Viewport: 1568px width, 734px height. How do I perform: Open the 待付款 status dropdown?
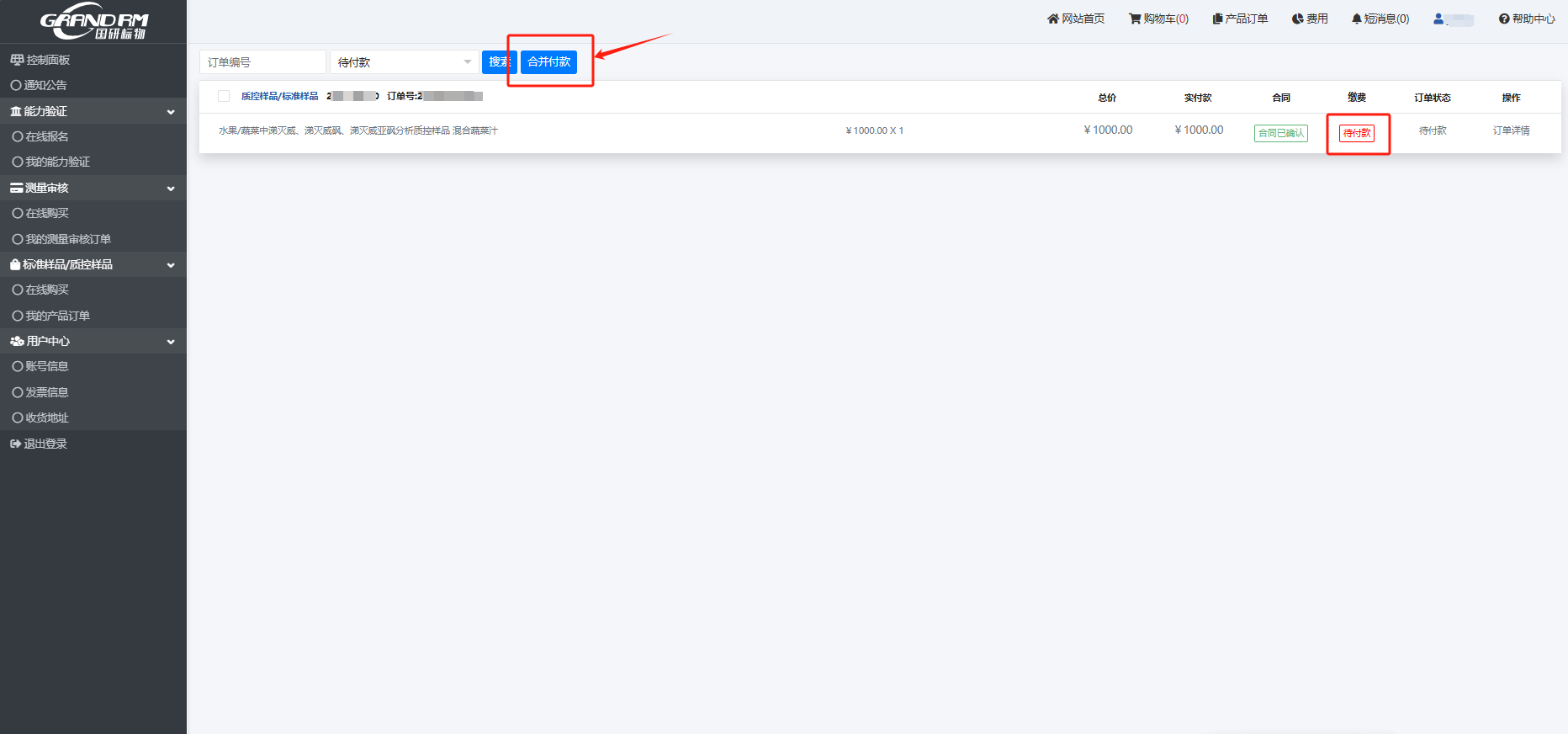[x=404, y=62]
